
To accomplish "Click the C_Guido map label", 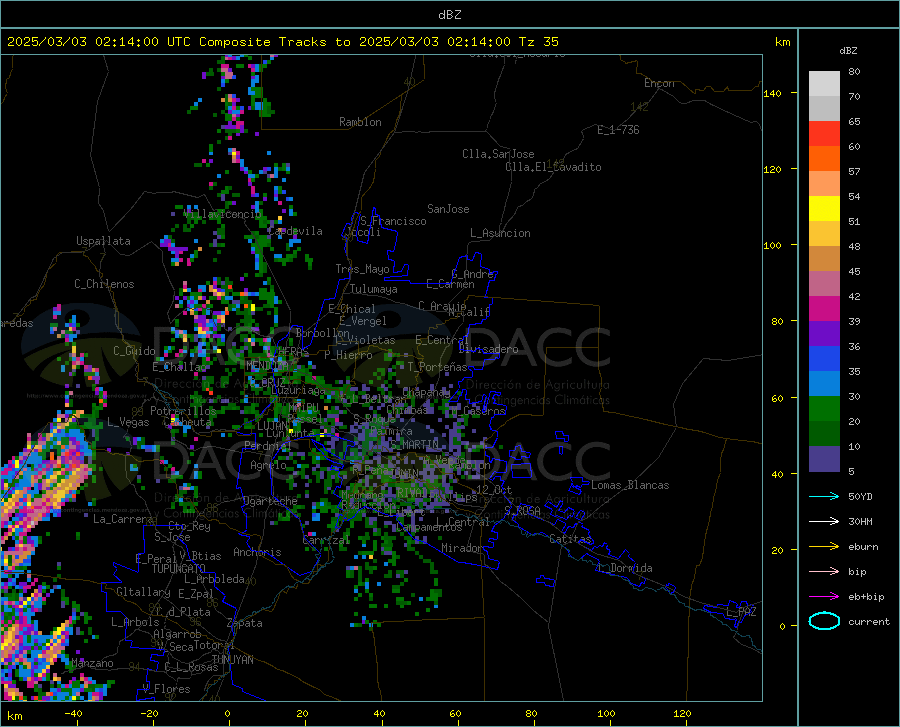I will (x=134, y=351).
